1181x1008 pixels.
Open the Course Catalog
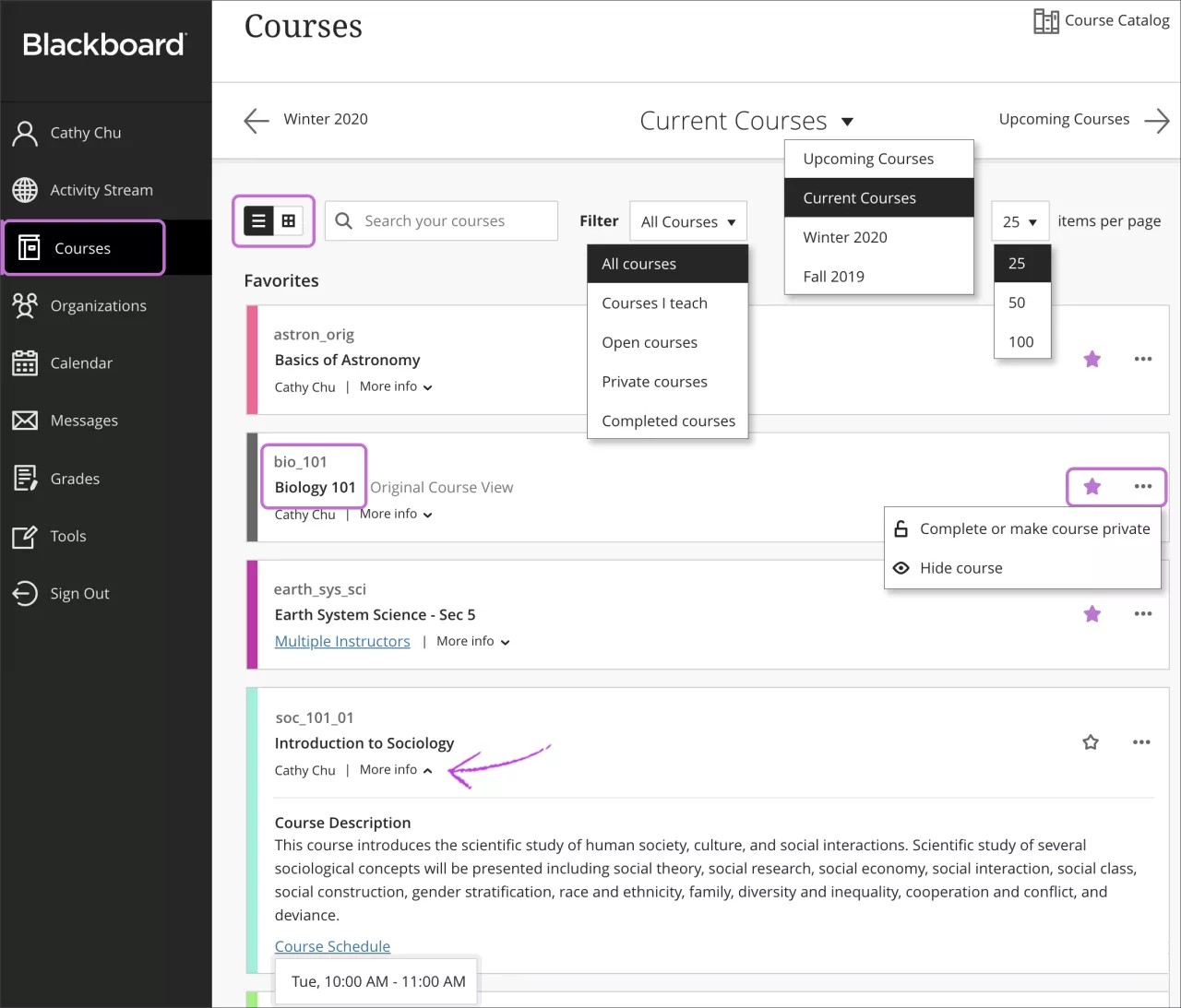coord(1101,20)
